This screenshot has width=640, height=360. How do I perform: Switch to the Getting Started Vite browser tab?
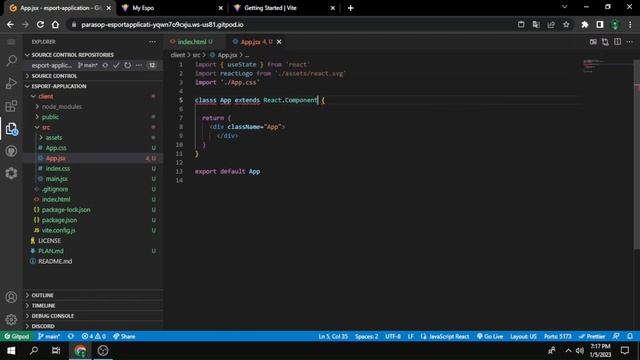[x=284, y=8]
